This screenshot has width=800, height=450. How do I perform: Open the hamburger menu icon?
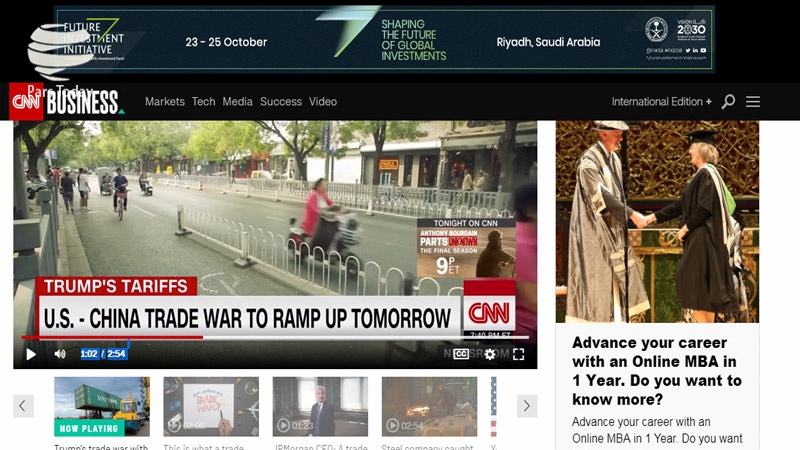pyautogui.click(x=753, y=102)
